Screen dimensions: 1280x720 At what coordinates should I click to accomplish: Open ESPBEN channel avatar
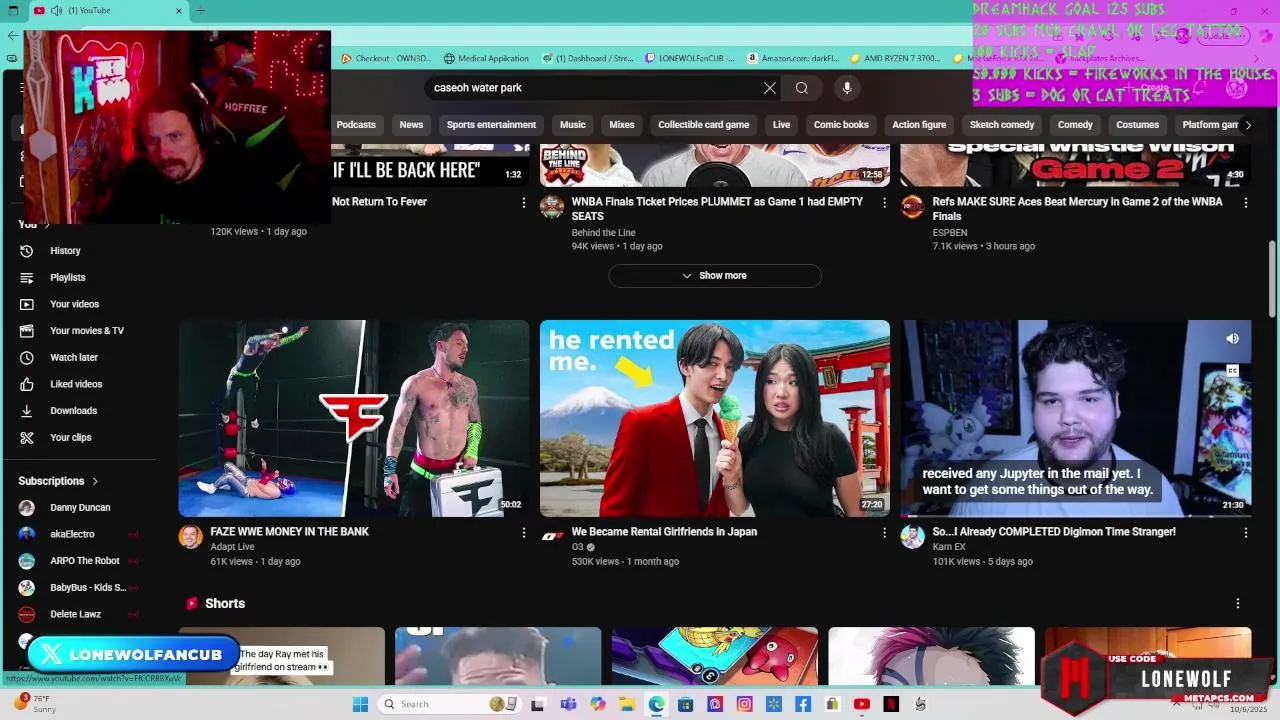click(912, 207)
